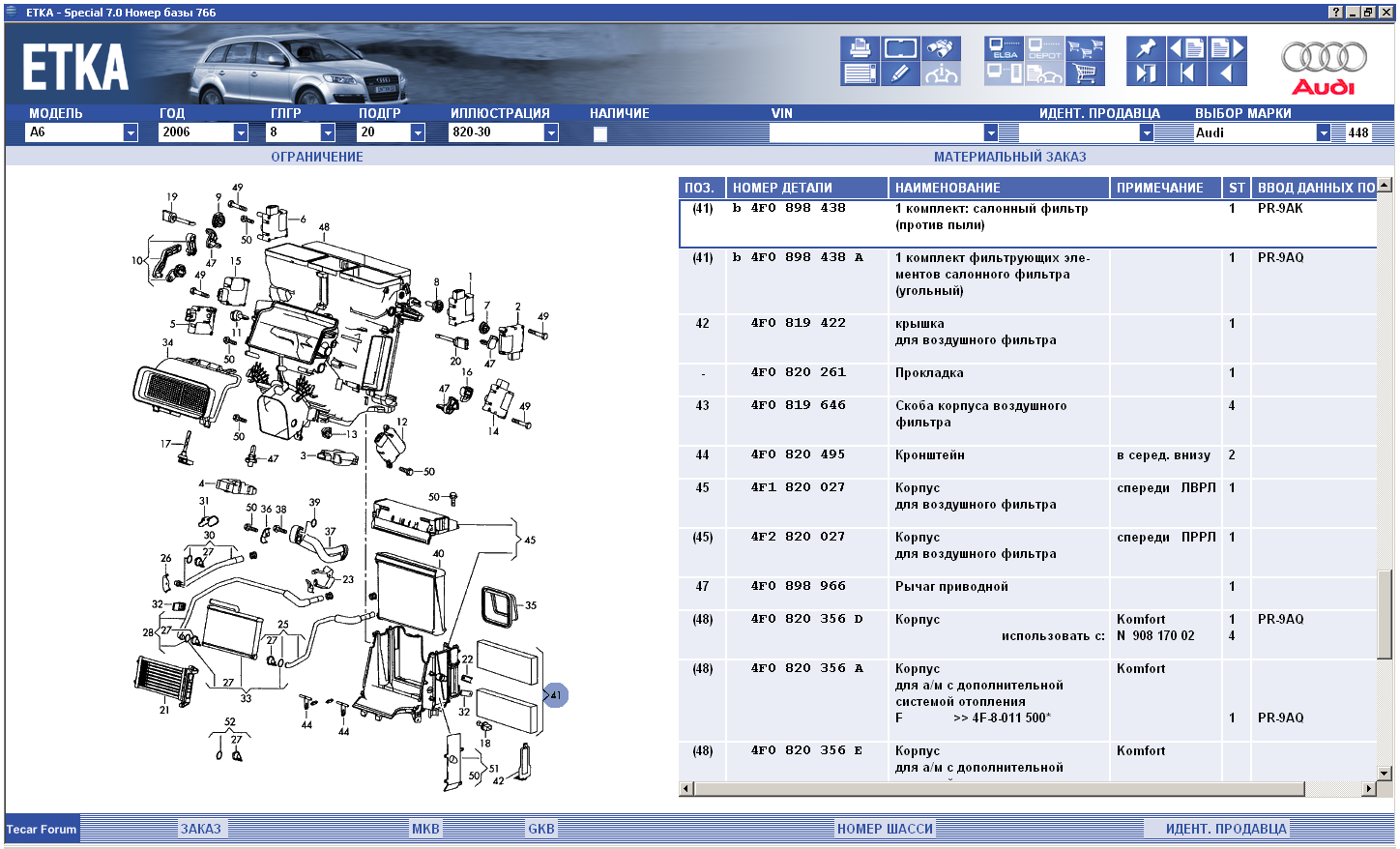Select part 4F0 819 422 крышка row
Image resolution: width=1400 pixels, height=849 pixels.
pos(1028,338)
